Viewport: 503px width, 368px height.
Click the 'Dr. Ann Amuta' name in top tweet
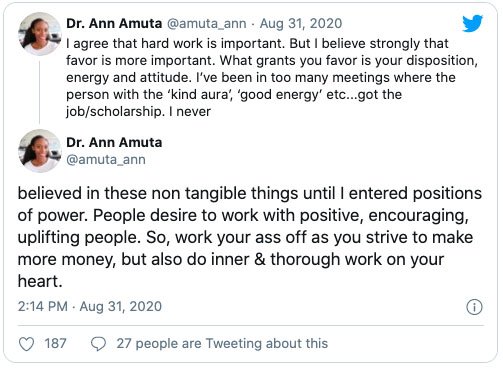point(114,23)
